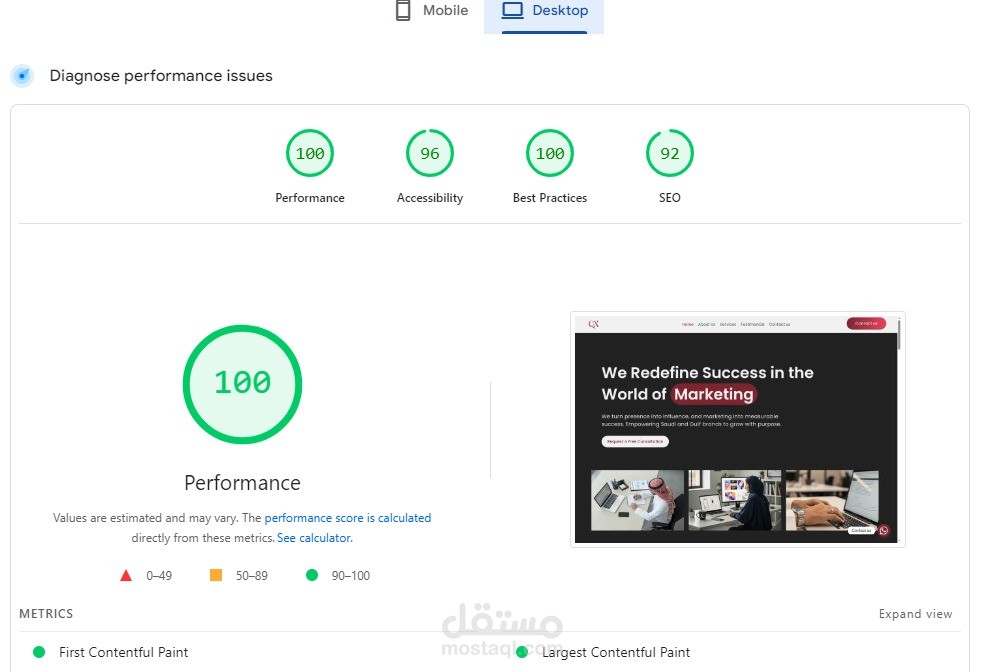Screen dimensions: 1005x672
Task: Click the First Contentful Paint metric text
Action: (x=124, y=652)
